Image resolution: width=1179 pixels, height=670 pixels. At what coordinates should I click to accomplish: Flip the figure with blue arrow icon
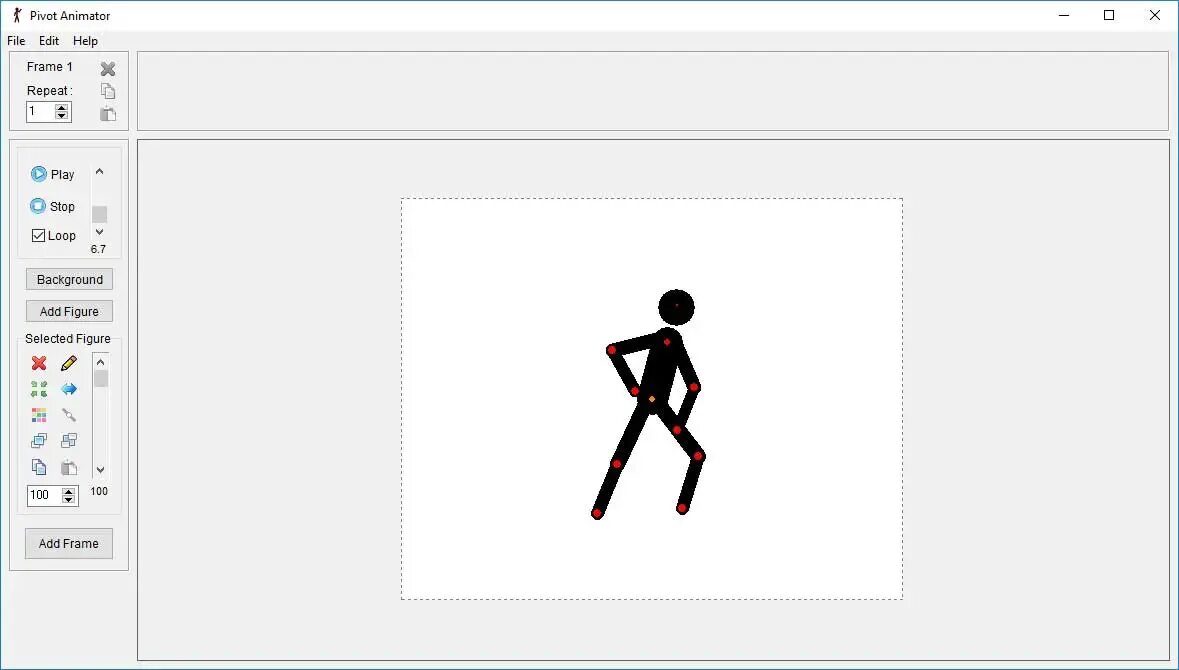[68, 389]
